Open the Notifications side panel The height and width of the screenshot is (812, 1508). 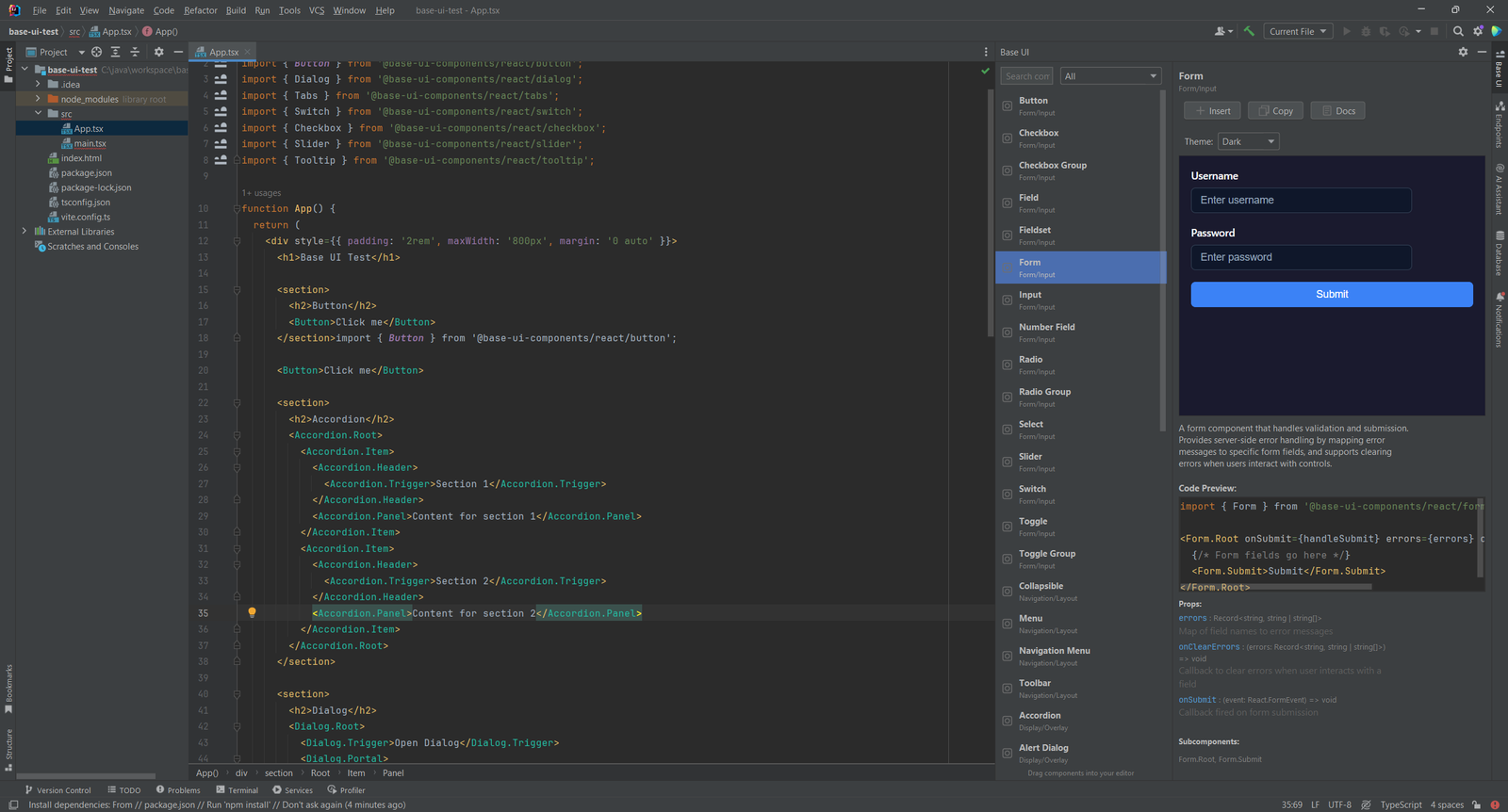tap(1499, 319)
